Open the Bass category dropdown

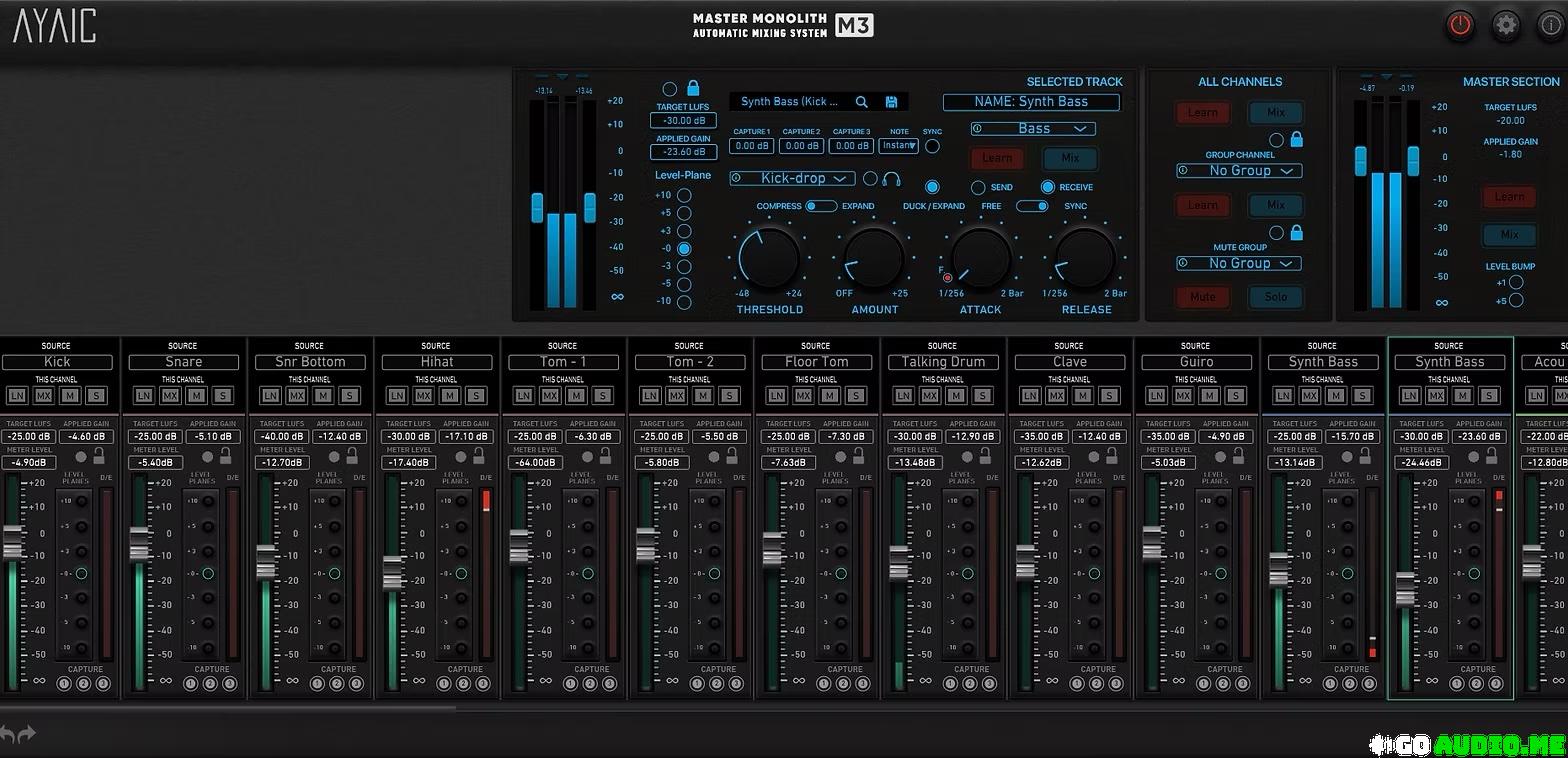coord(1033,129)
